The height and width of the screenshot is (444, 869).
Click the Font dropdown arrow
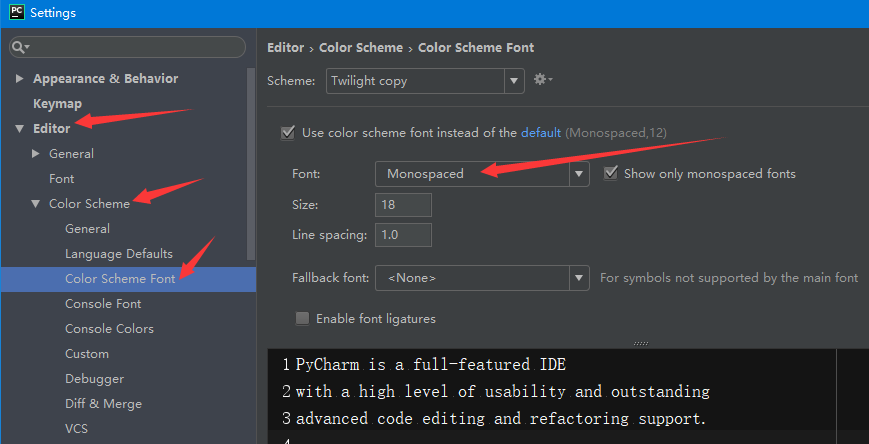click(x=579, y=174)
